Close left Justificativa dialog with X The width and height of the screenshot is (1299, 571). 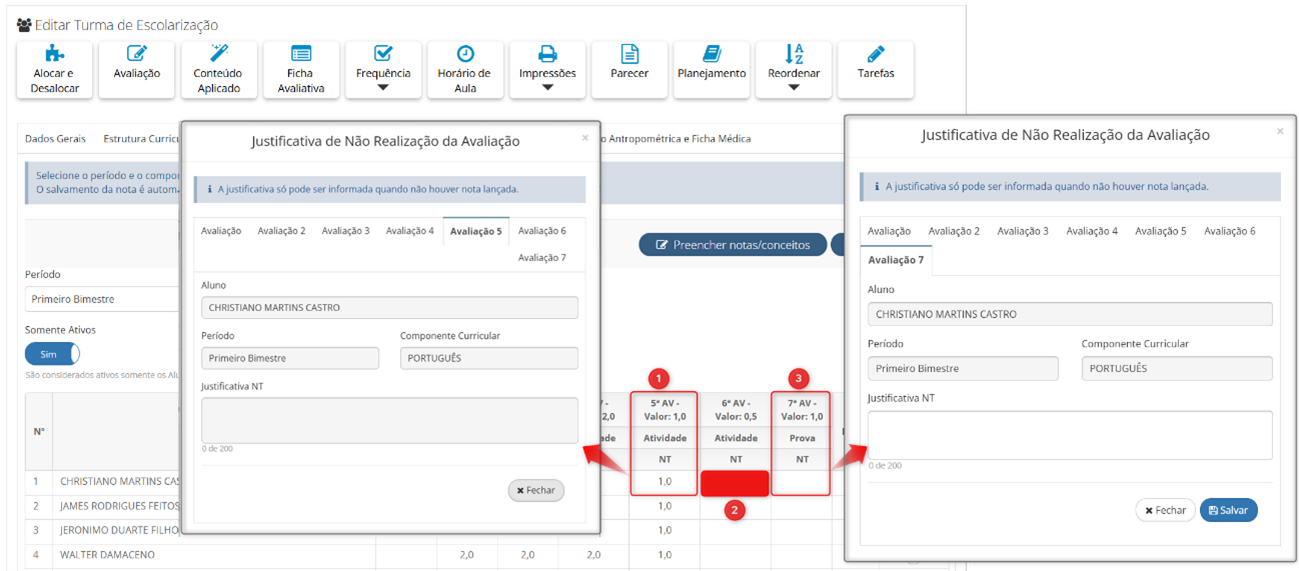585,138
